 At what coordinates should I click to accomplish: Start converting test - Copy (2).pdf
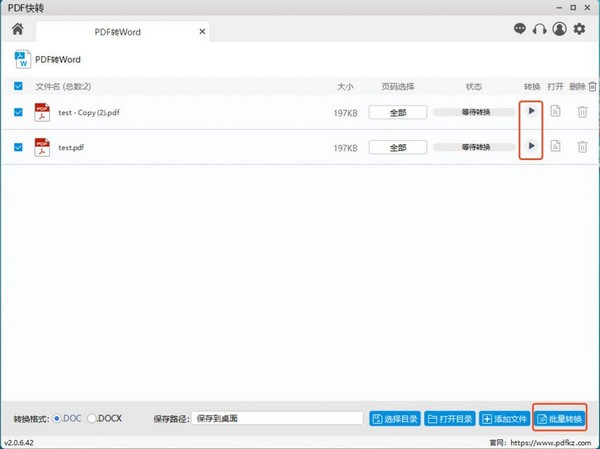click(x=531, y=111)
